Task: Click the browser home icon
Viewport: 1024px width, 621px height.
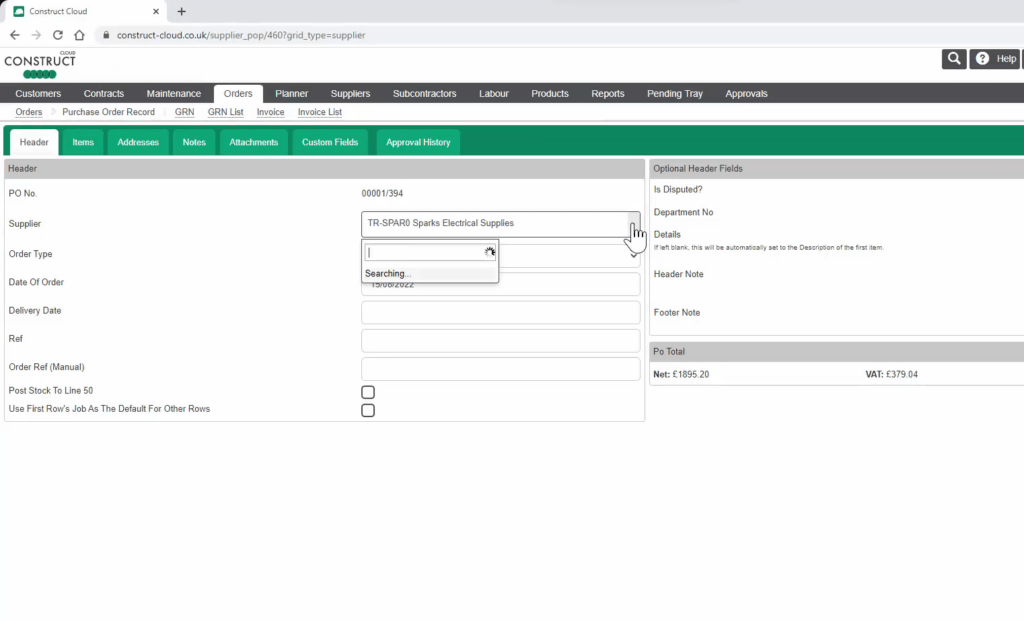Action: pos(79,35)
